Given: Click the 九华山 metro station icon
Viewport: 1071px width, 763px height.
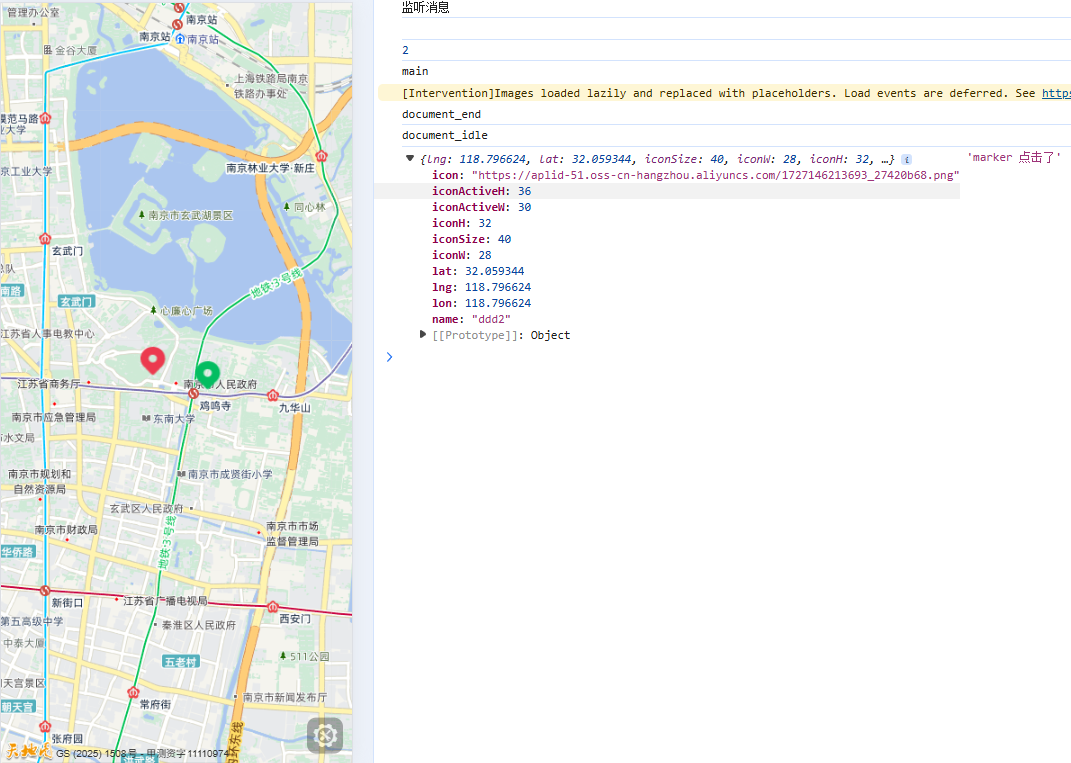Looking at the screenshot, I should (273, 396).
